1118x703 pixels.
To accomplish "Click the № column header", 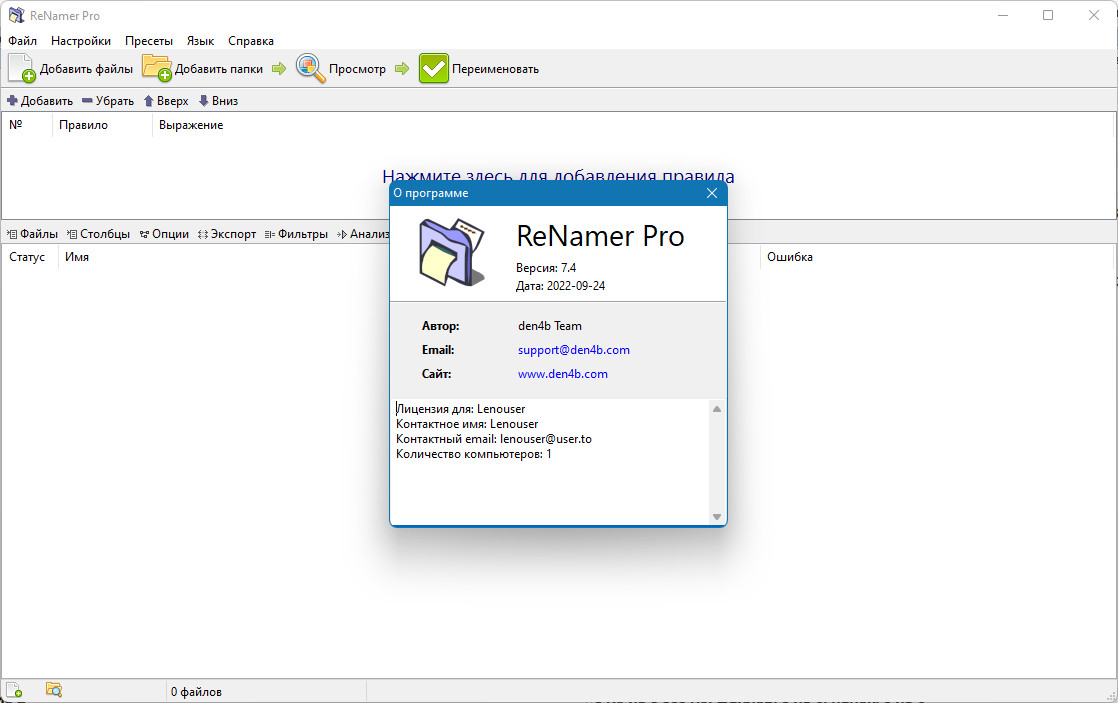I will (x=26, y=125).
